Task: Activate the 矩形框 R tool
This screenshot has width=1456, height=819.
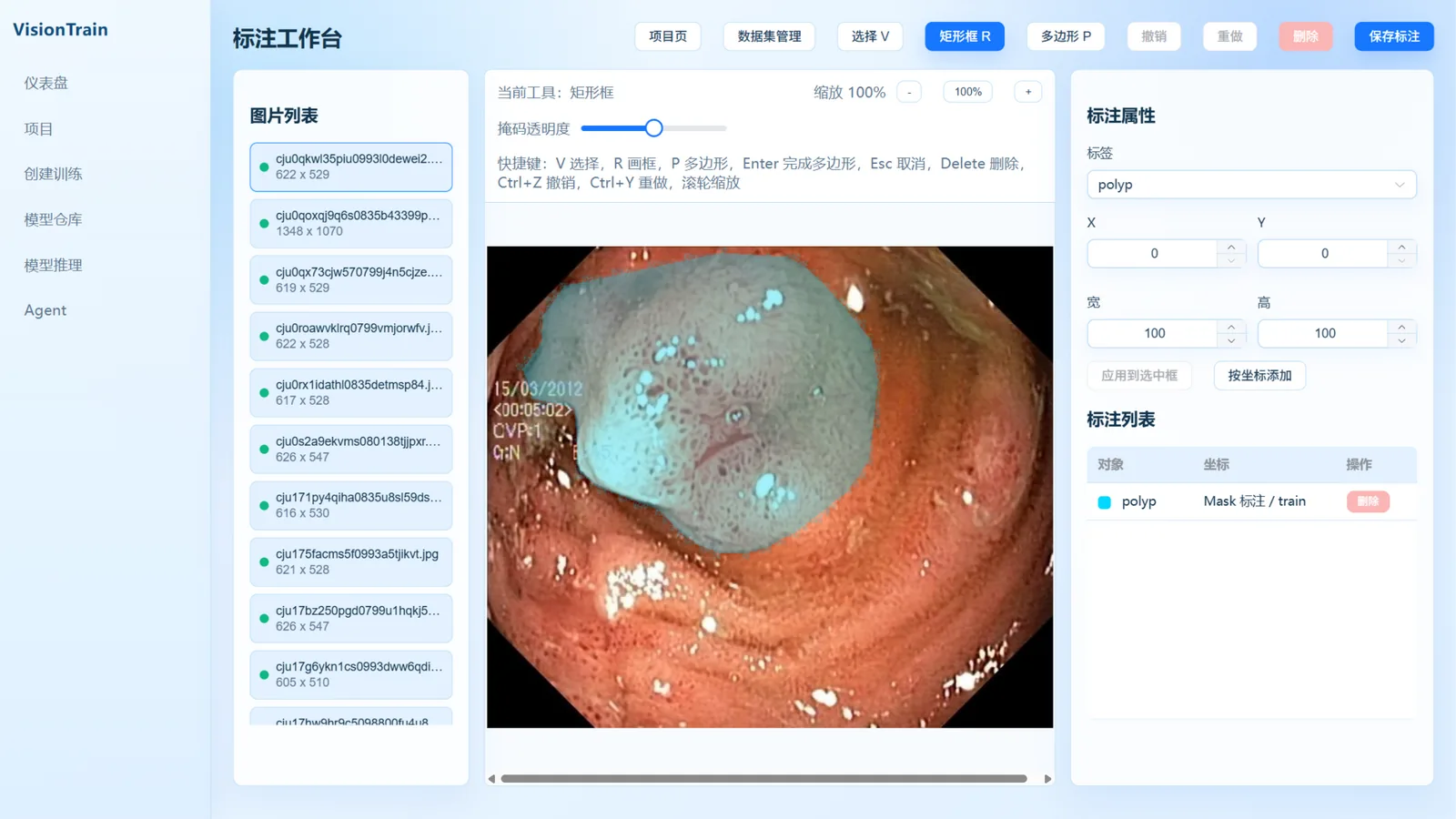Action: click(965, 36)
